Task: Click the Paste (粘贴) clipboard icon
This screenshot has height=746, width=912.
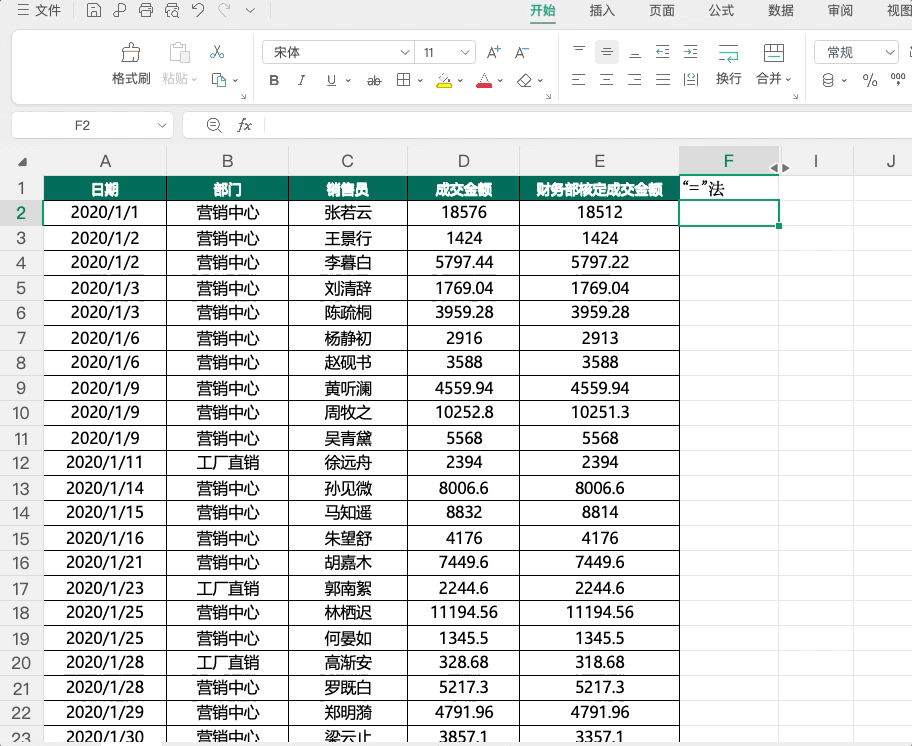Action: coord(180,52)
